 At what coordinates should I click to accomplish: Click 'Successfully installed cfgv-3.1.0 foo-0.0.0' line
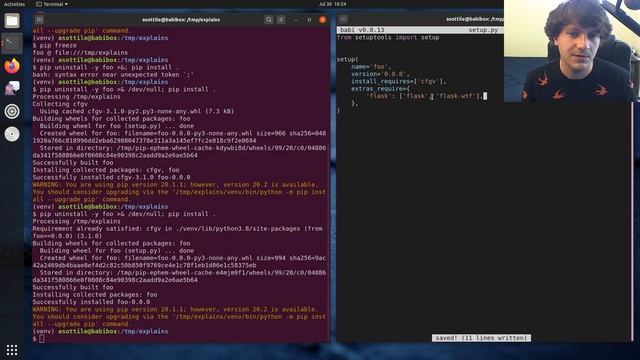point(111,178)
